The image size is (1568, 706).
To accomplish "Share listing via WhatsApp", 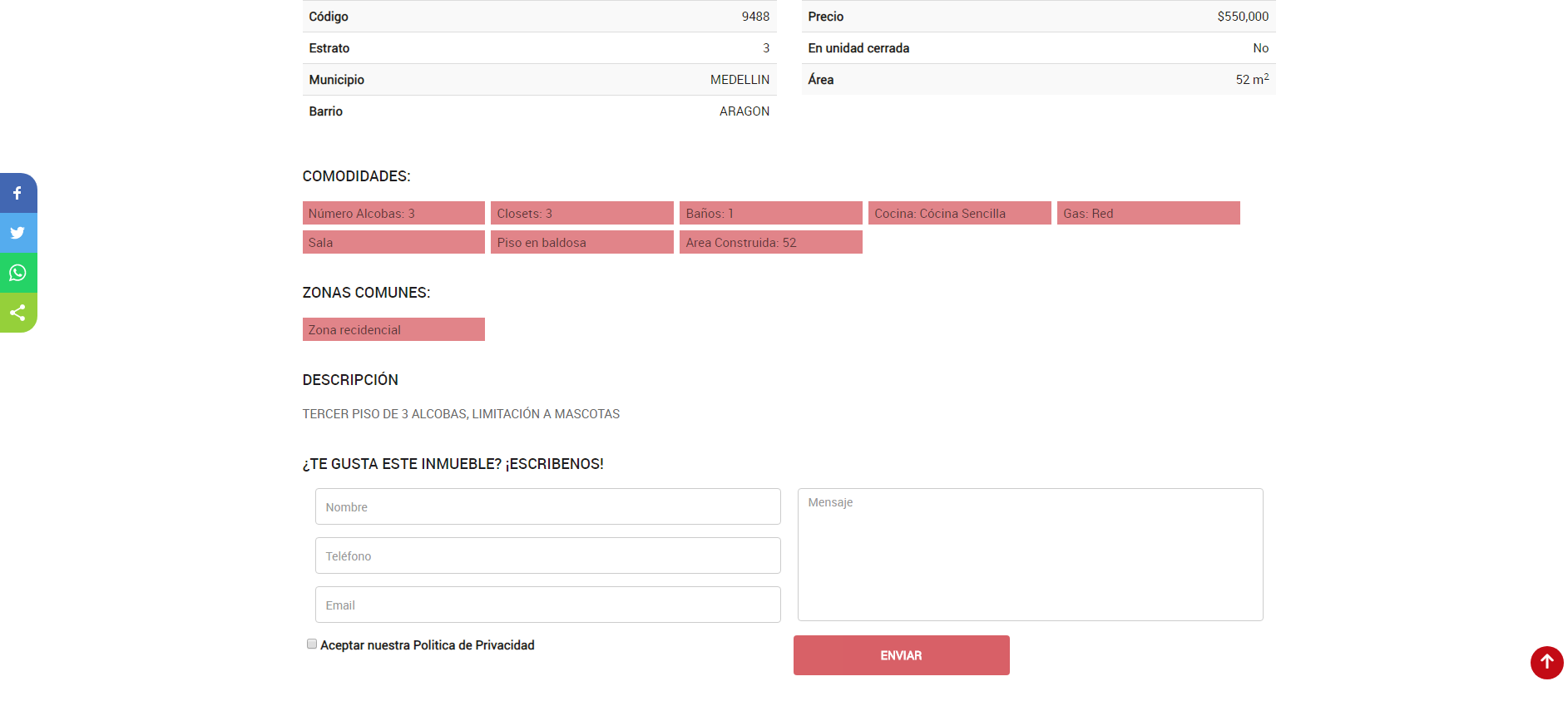I will [x=17, y=273].
